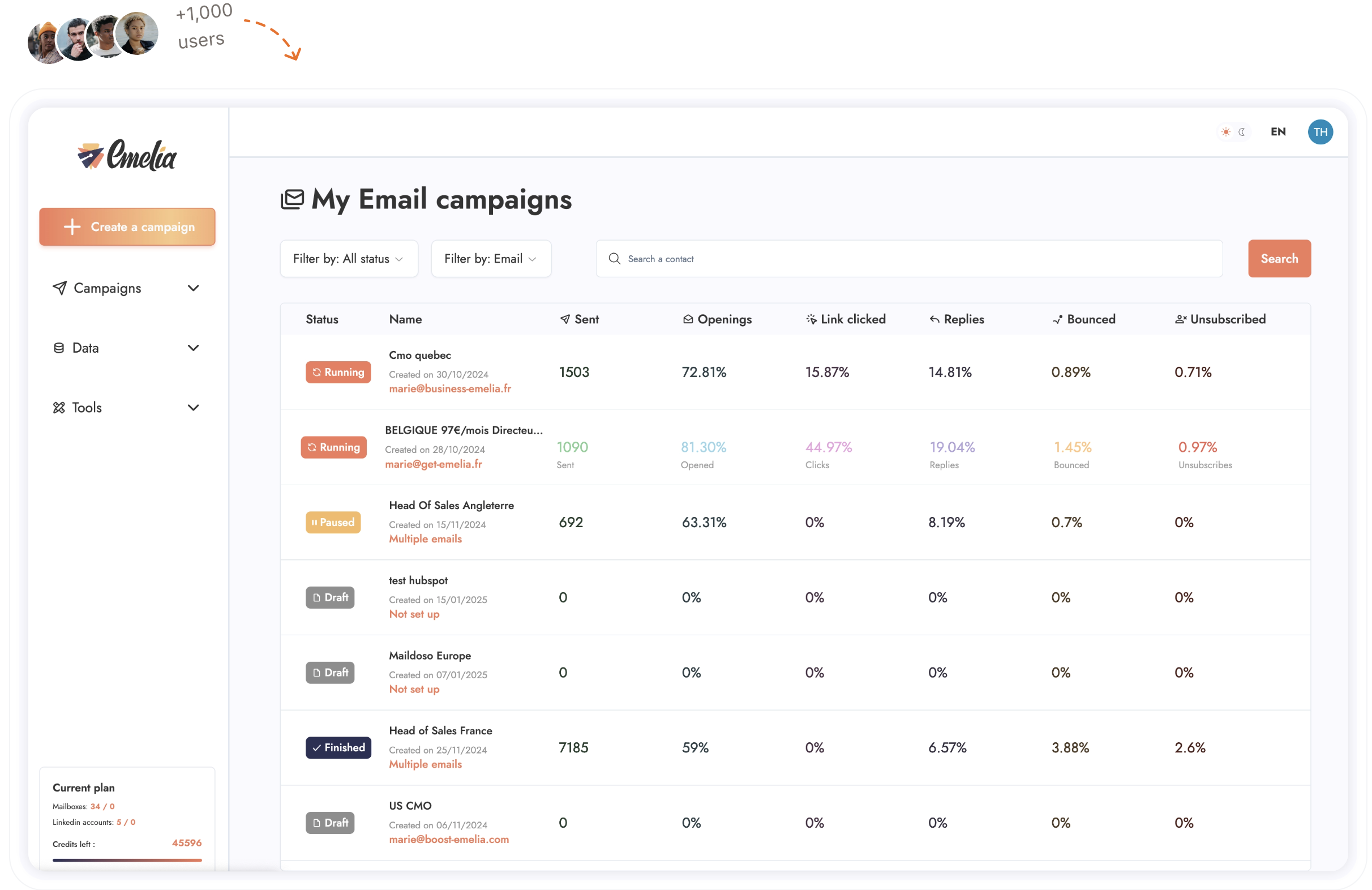
Task: Open Head of Sales France campaign name
Action: coord(440,731)
